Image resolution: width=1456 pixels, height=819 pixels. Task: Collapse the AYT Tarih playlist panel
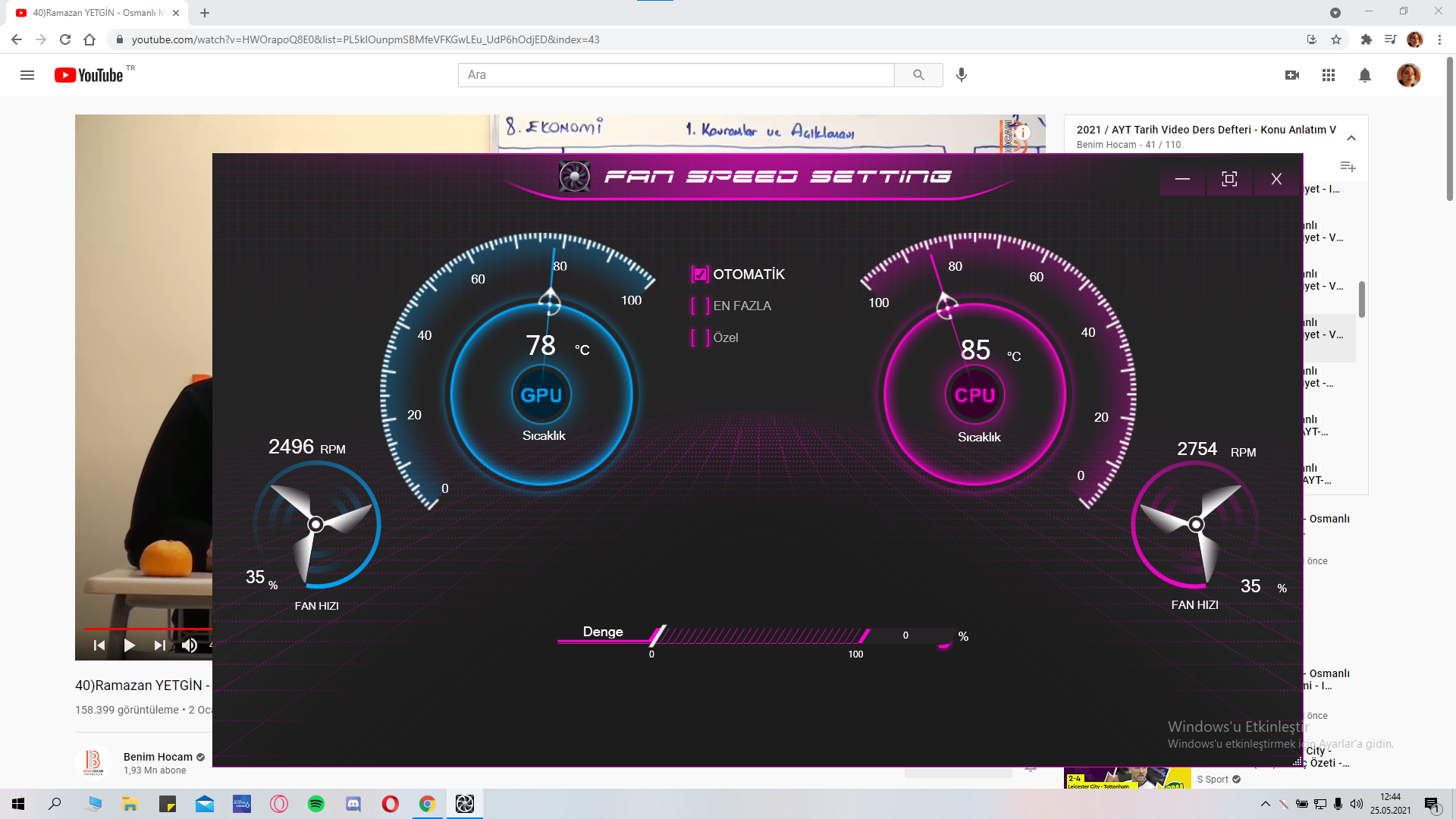pyautogui.click(x=1351, y=137)
